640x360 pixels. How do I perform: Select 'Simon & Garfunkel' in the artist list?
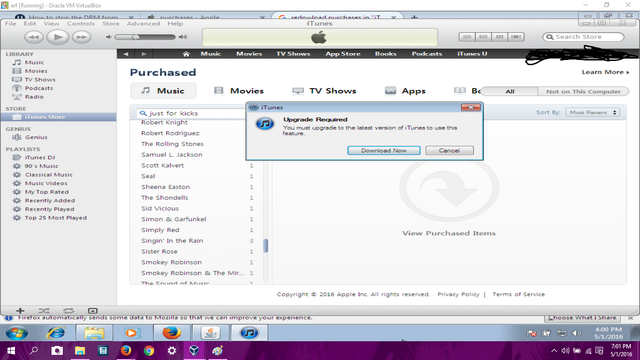pyautogui.click(x=173, y=219)
